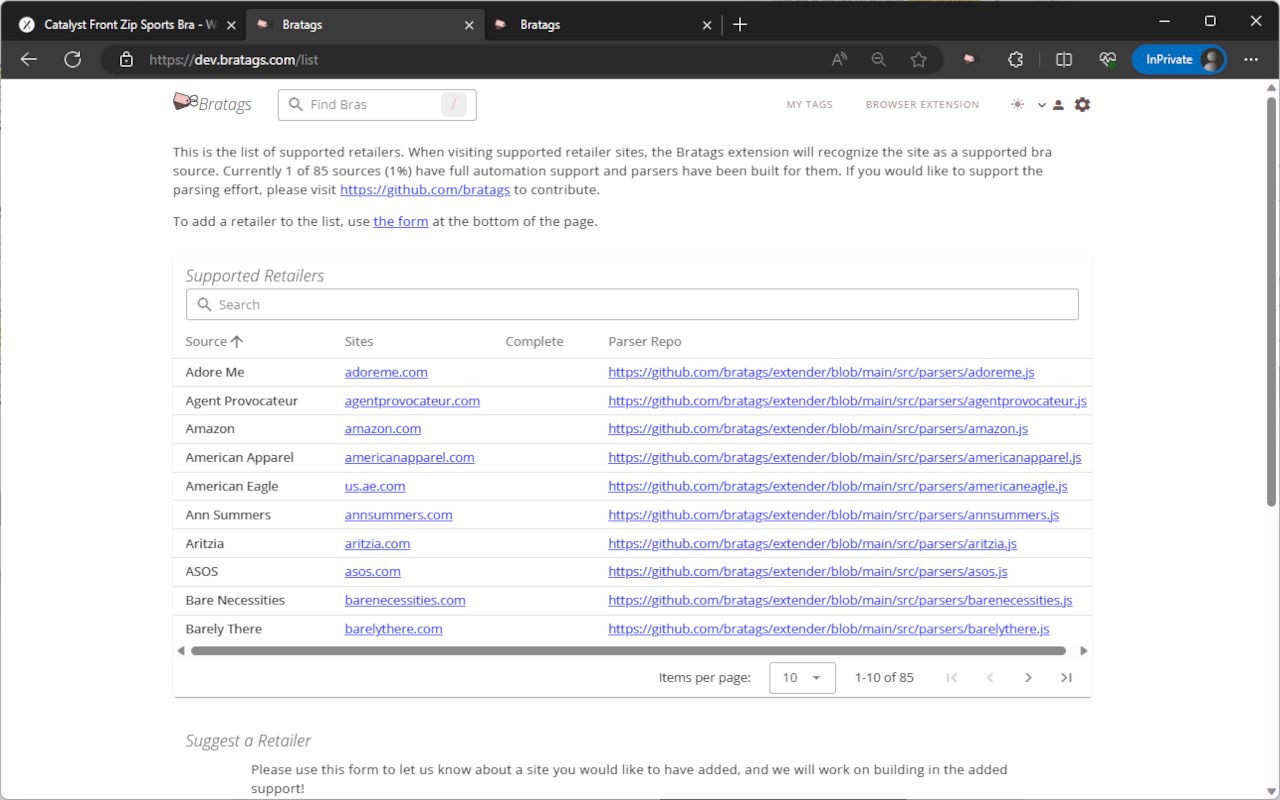Screen dimensions: 1280x800
Task: Follow 'the form' link
Action: click(x=401, y=221)
